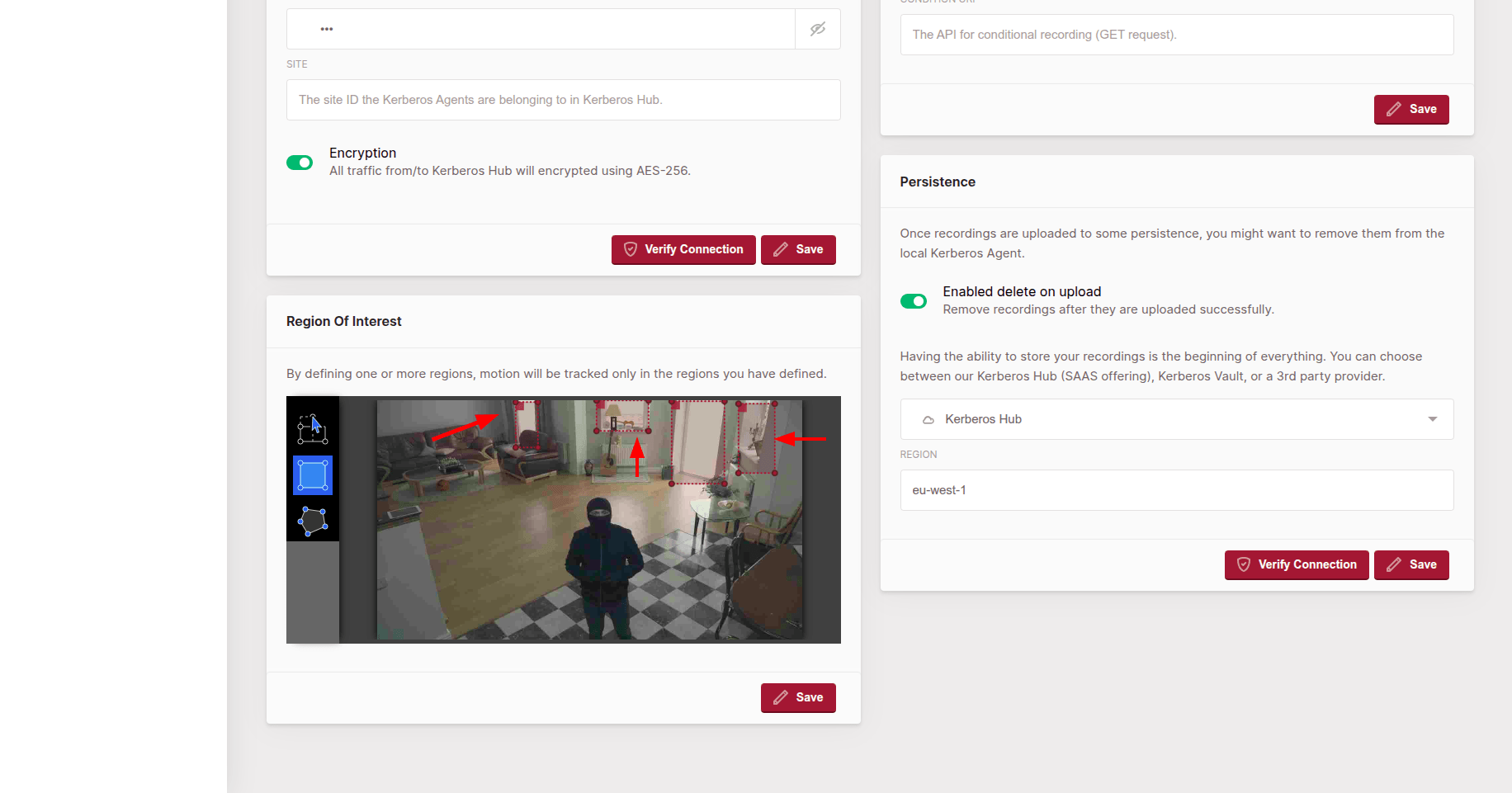
Task: Select the region pointer edit tool
Action: pos(313,429)
